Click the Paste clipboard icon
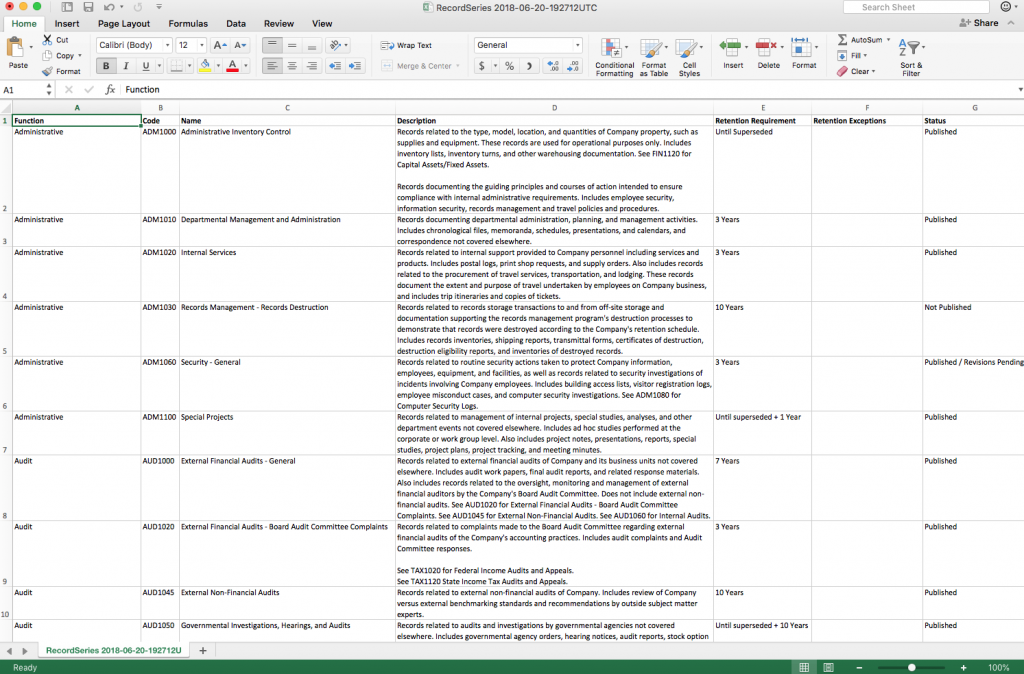 click(x=17, y=48)
